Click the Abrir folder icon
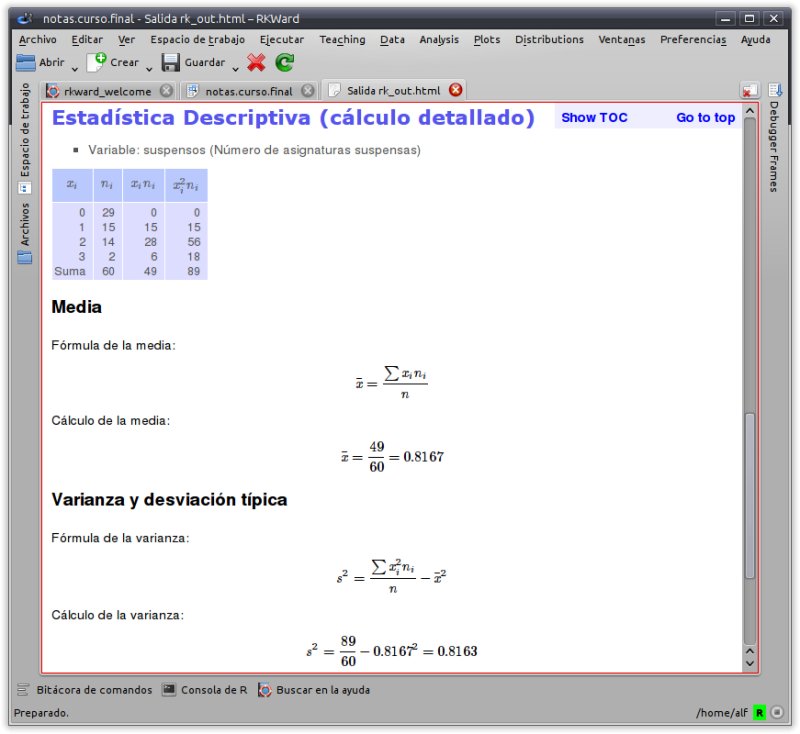Image resolution: width=800 pixels, height=734 pixels. click(26, 63)
